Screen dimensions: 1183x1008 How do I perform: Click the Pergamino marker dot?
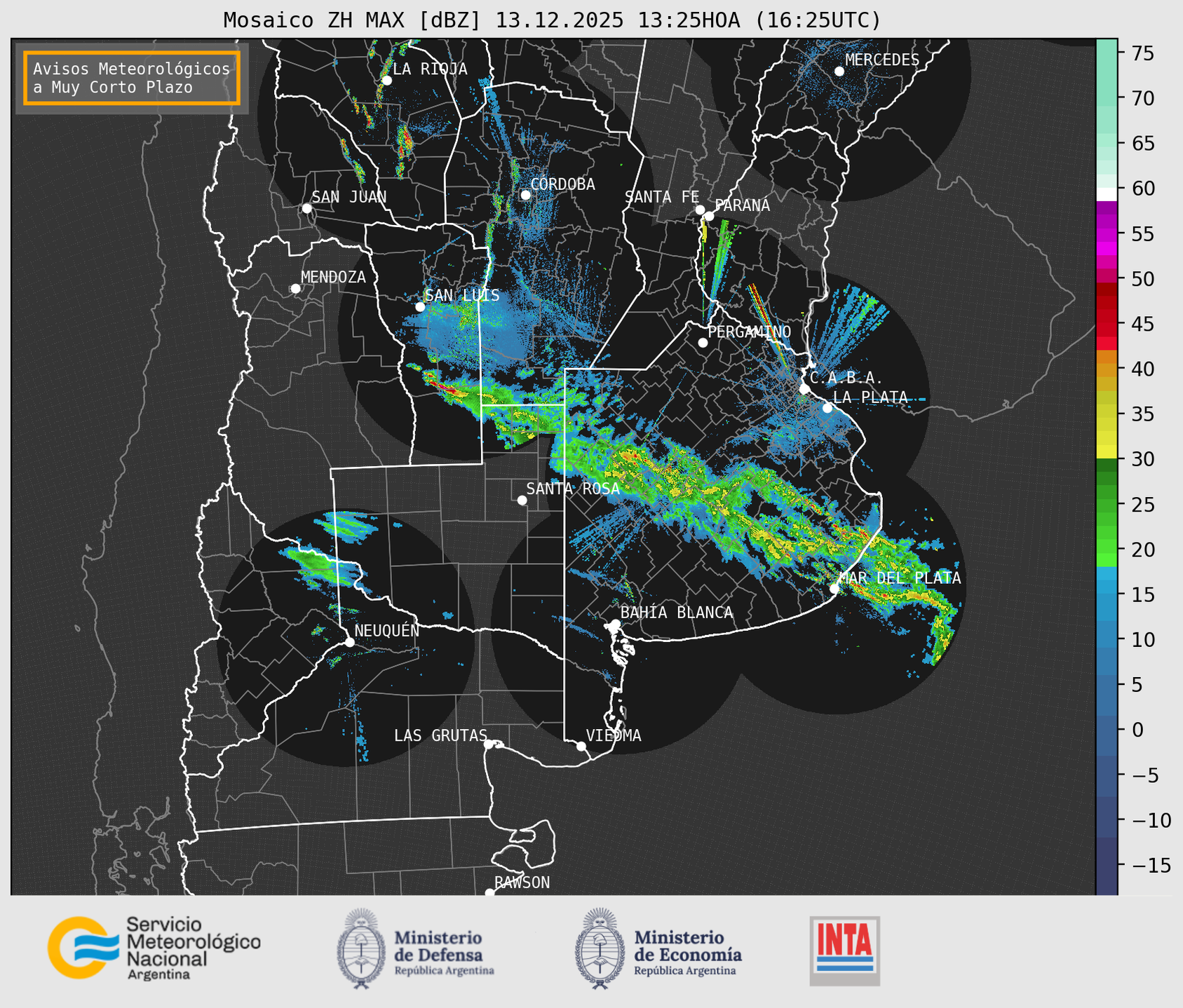pos(703,343)
